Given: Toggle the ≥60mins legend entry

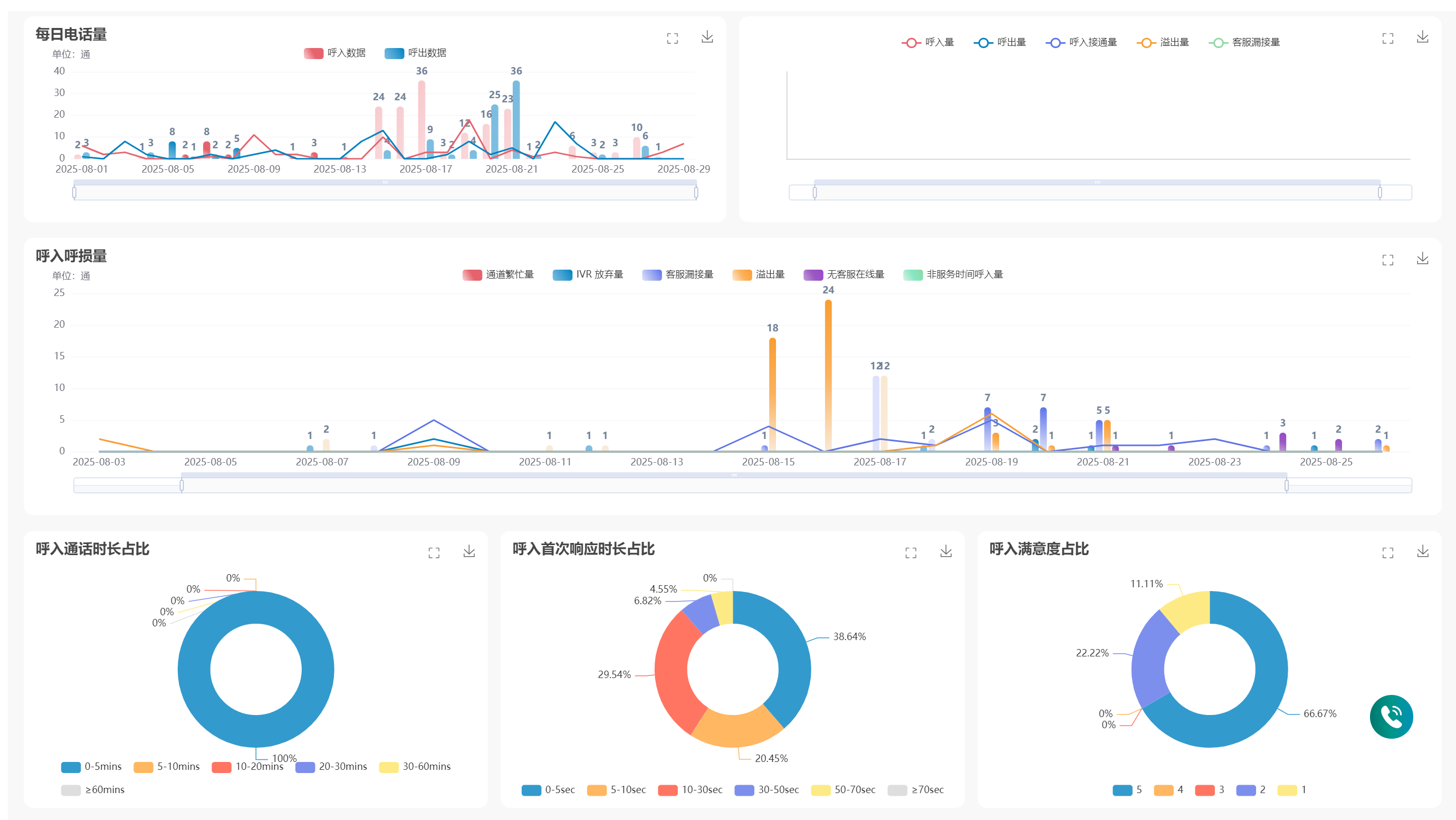Looking at the screenshot, I should pos(93,789).
